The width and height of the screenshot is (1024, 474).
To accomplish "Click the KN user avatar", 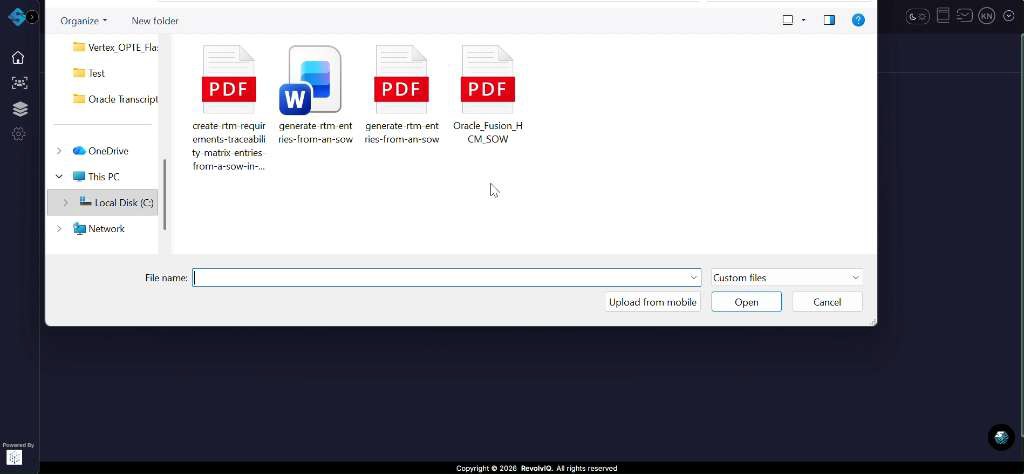I will click(x=986, y=16).
